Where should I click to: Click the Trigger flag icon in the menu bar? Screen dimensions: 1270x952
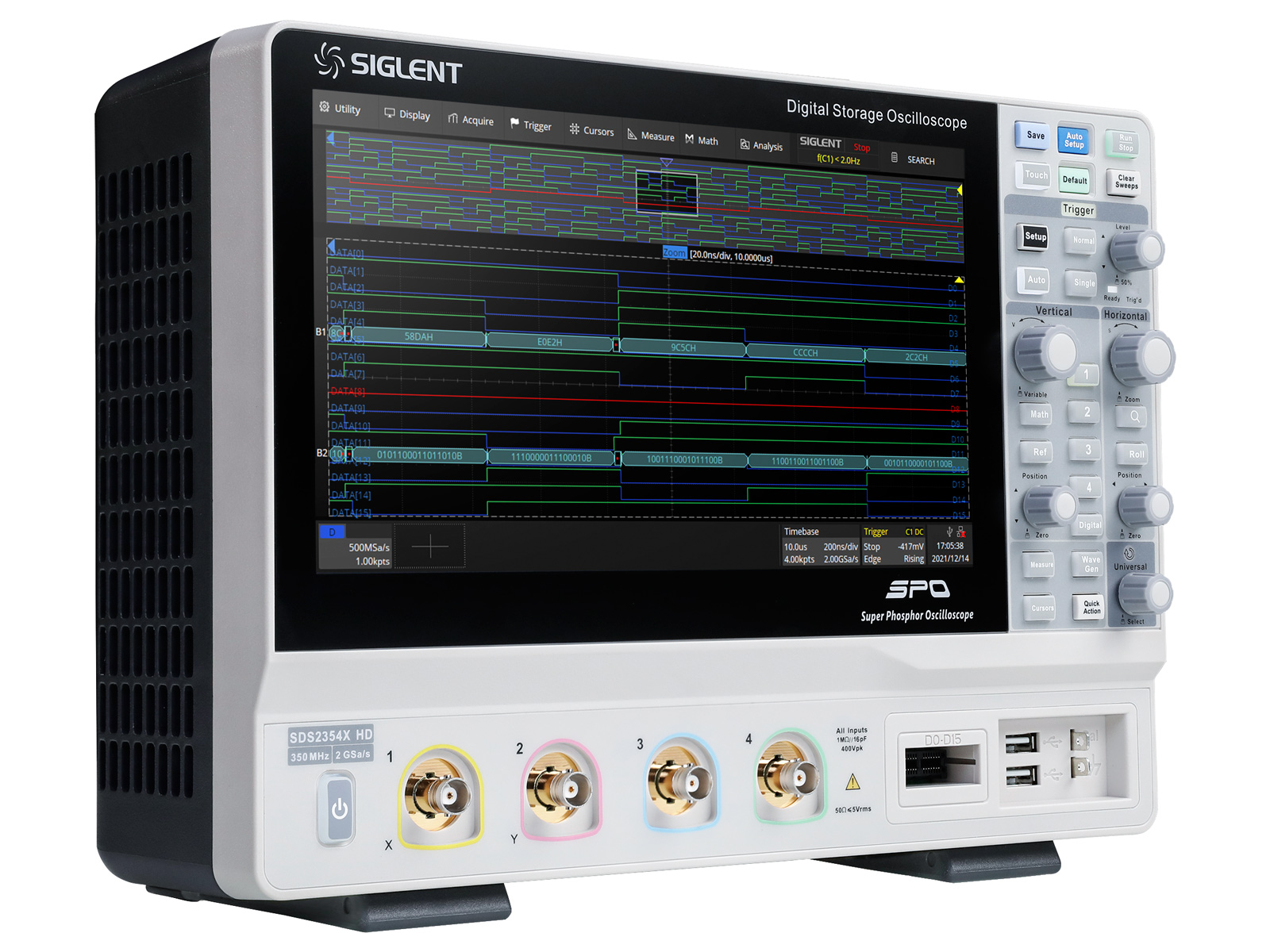[x=515, y=124]
